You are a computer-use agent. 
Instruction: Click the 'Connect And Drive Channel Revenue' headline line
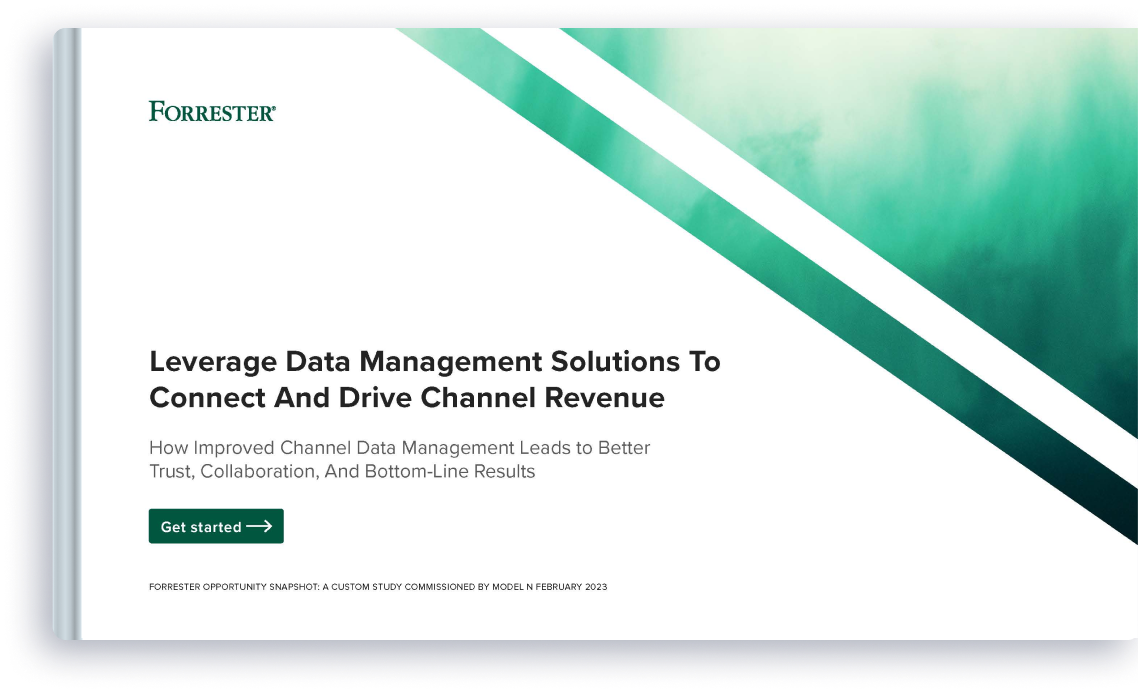pyautogui.click(x=406, y=398)
